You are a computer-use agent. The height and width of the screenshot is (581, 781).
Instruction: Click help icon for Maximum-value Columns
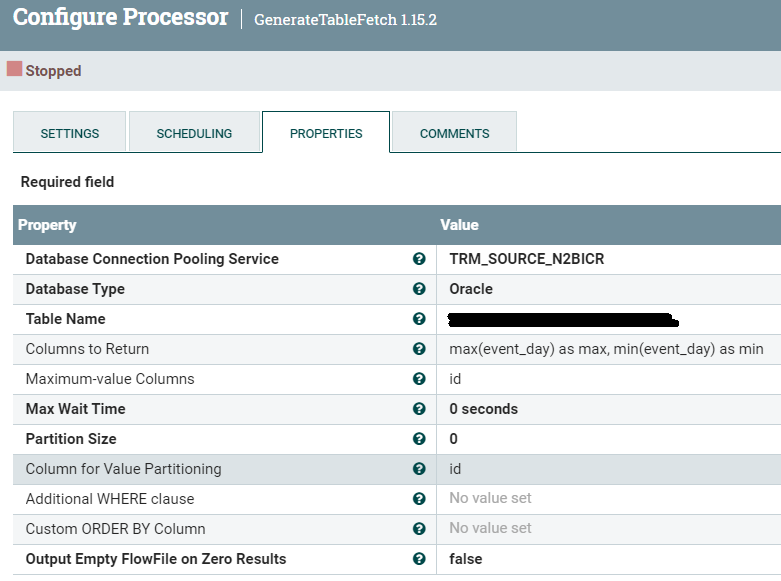419,379
